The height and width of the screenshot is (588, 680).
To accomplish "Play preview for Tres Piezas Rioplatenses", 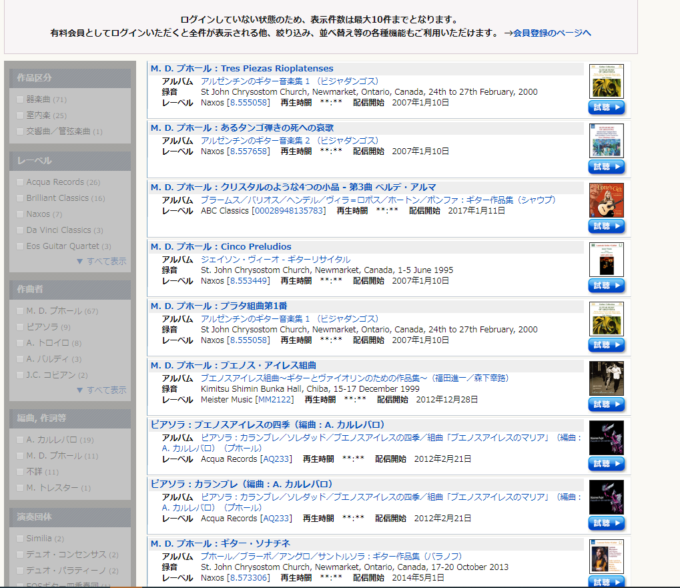I will point(606,107).
